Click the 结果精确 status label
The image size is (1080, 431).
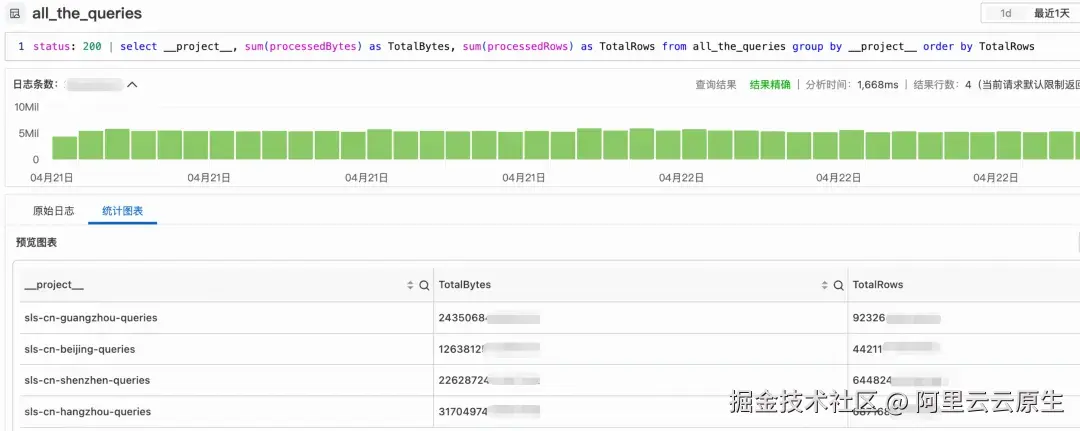click(770, 85)
